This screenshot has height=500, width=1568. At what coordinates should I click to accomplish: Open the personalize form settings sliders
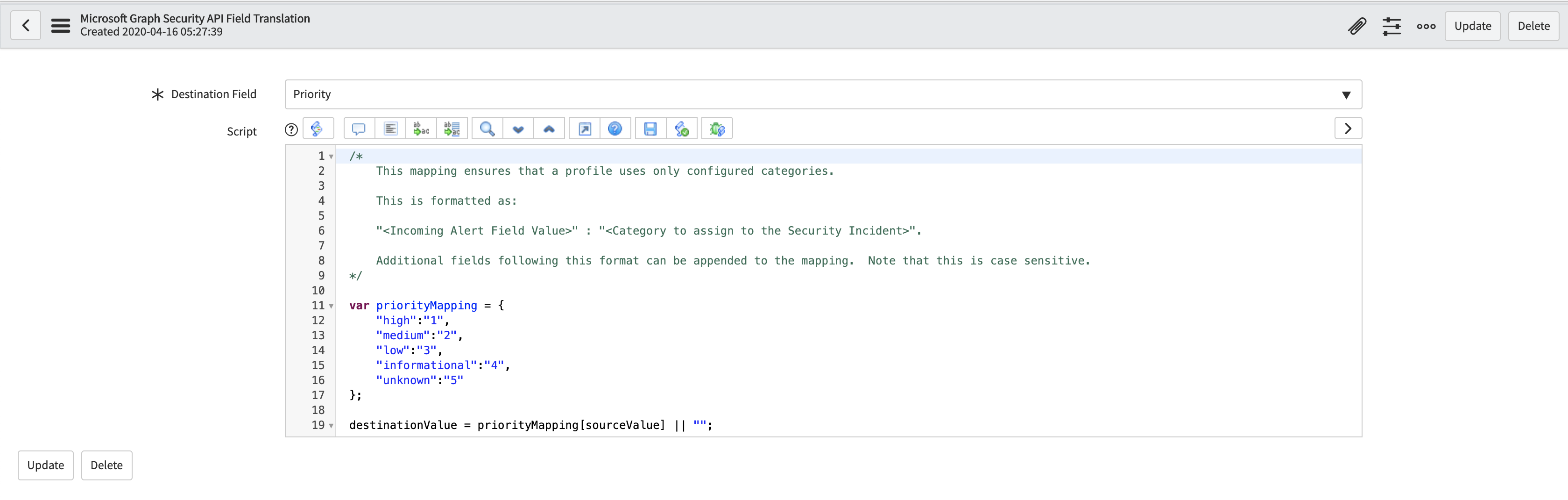(x=1391, y=26)
